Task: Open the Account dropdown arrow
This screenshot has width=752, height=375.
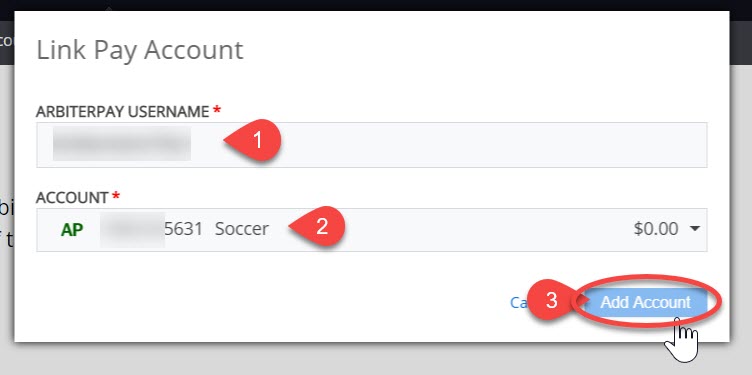Action: pyautogui.click(x=695, y=229)
